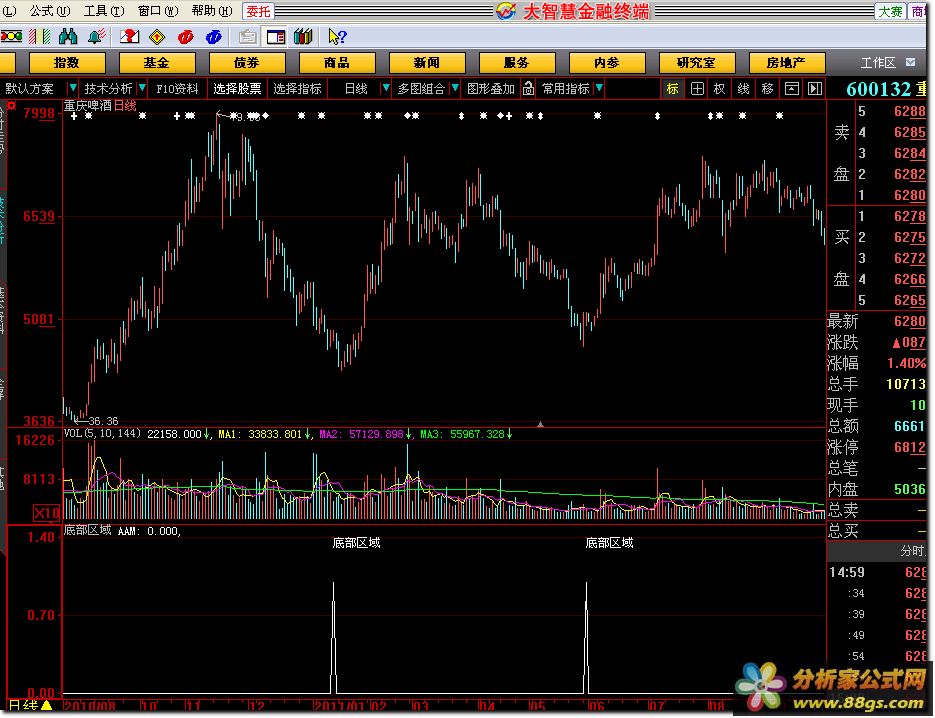Click the crosshair grid icon

coord(696,89)
